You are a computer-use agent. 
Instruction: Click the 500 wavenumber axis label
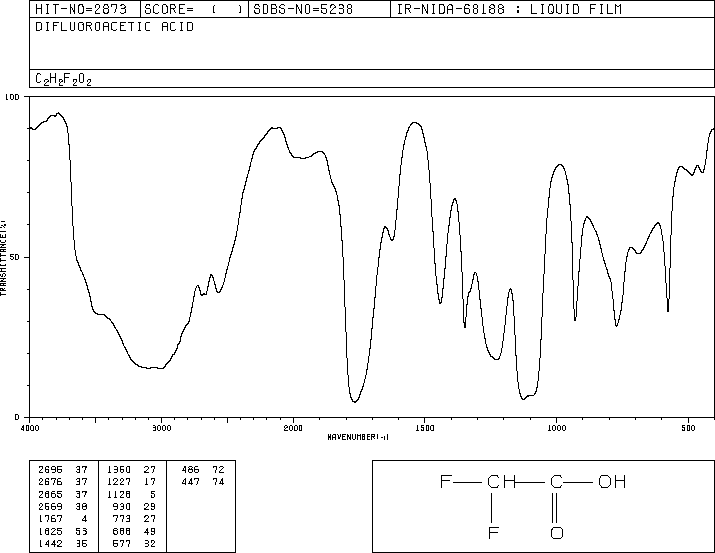688,428
